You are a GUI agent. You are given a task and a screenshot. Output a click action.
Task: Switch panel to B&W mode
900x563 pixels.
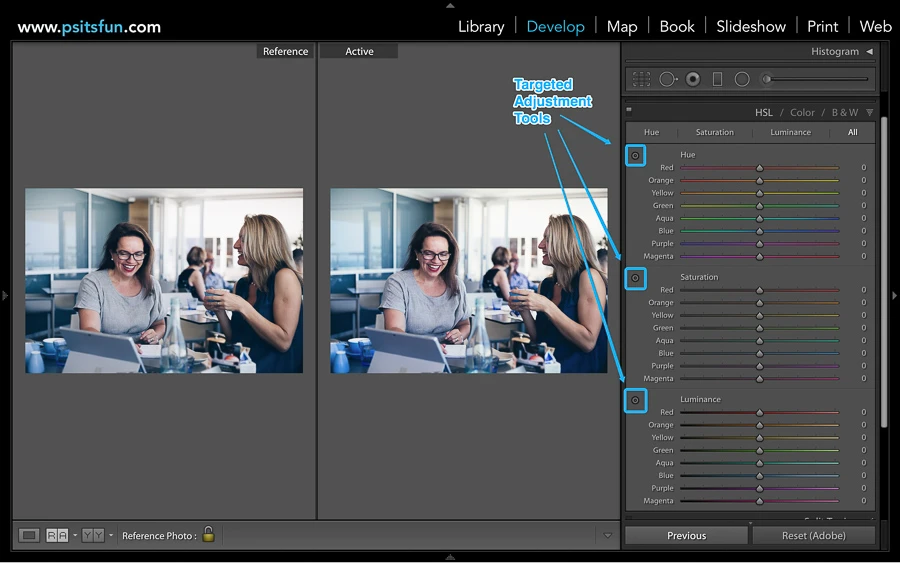[844, 112]
